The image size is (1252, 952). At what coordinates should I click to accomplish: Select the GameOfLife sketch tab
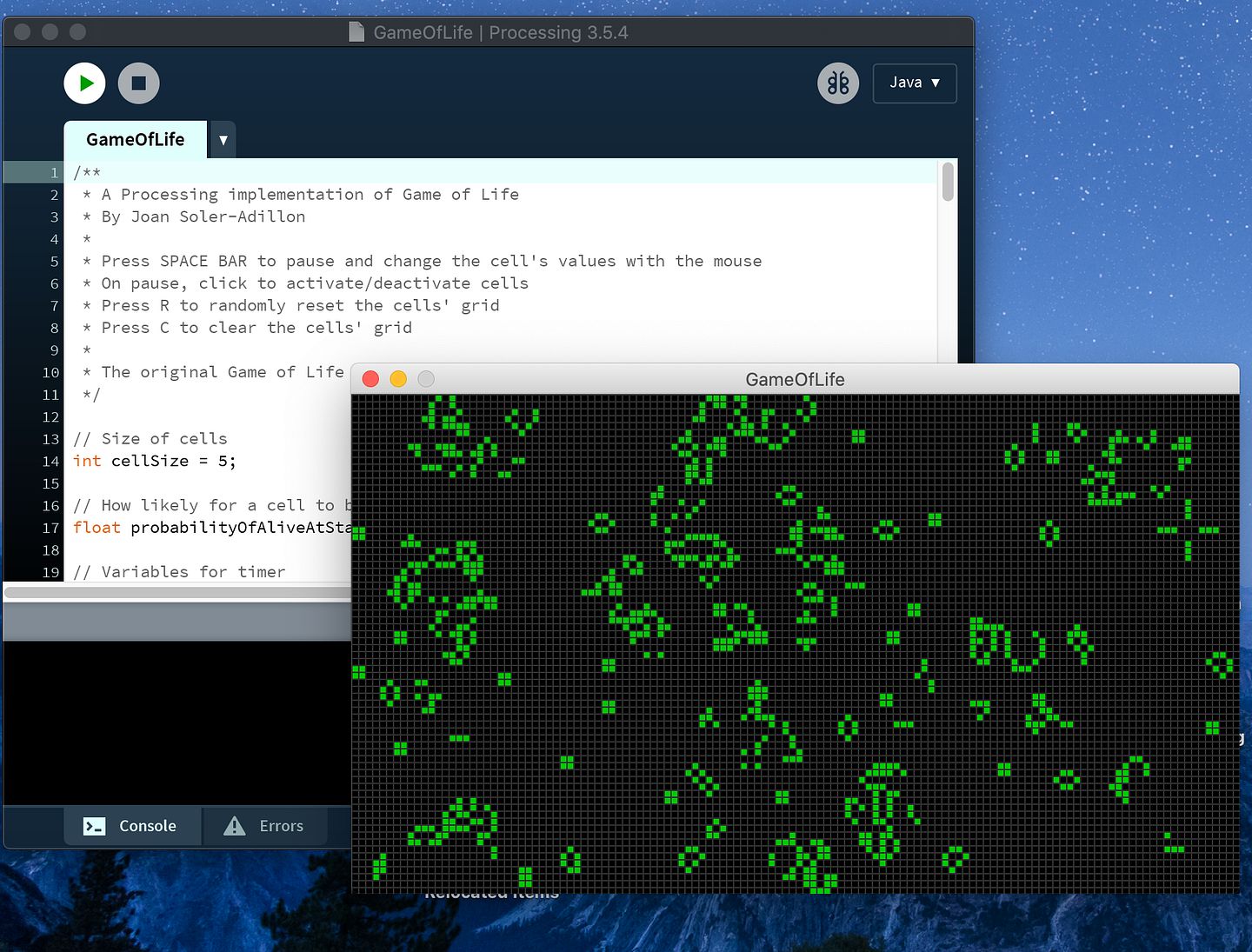point(135,140)
